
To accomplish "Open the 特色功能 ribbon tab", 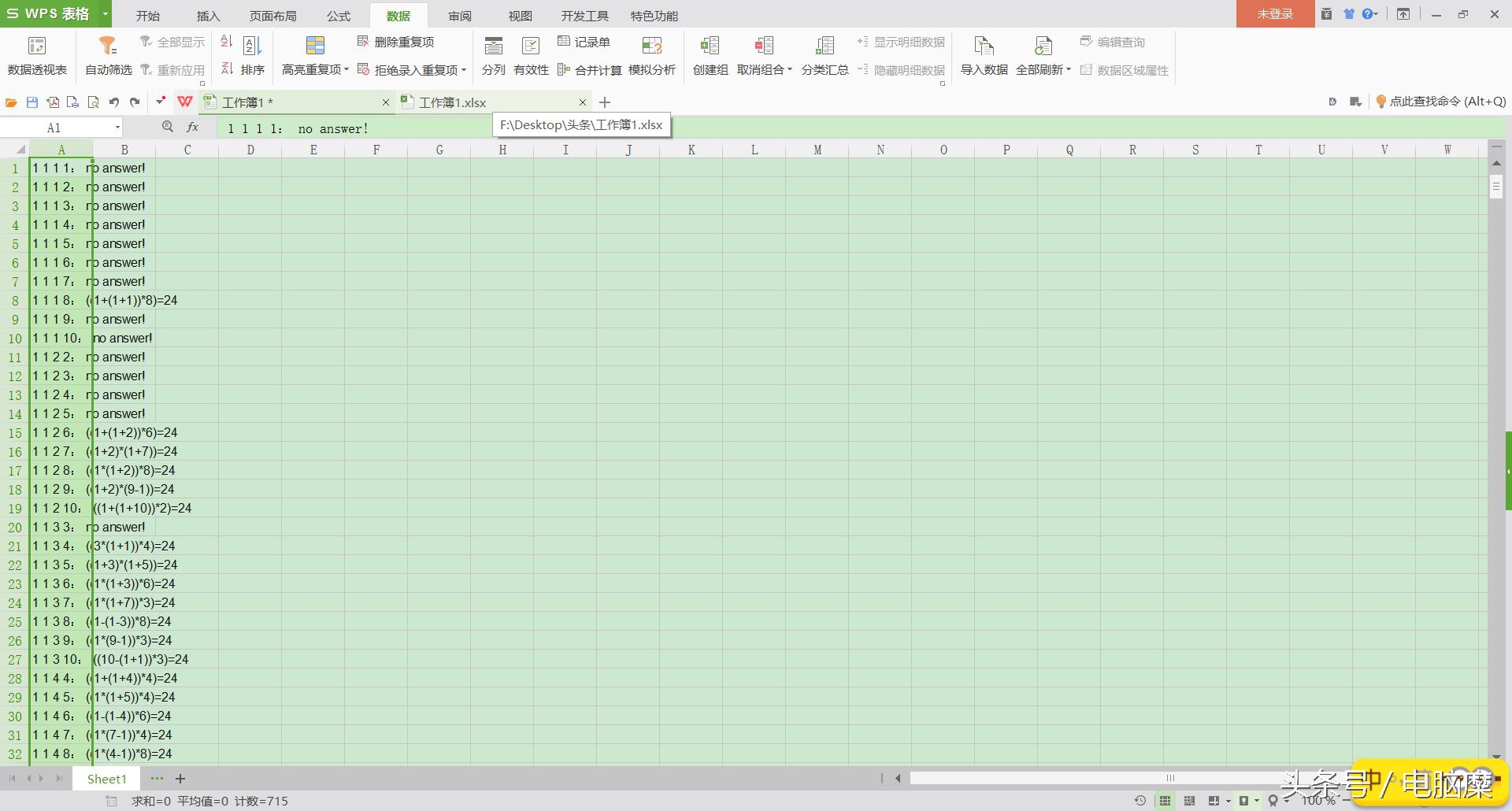I will tap(654, 16).
